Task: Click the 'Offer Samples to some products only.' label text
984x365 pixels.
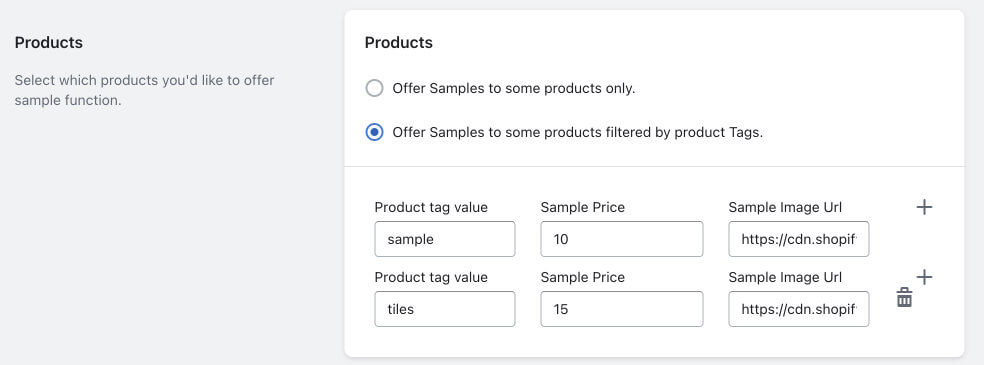Action: click(514, 88)
